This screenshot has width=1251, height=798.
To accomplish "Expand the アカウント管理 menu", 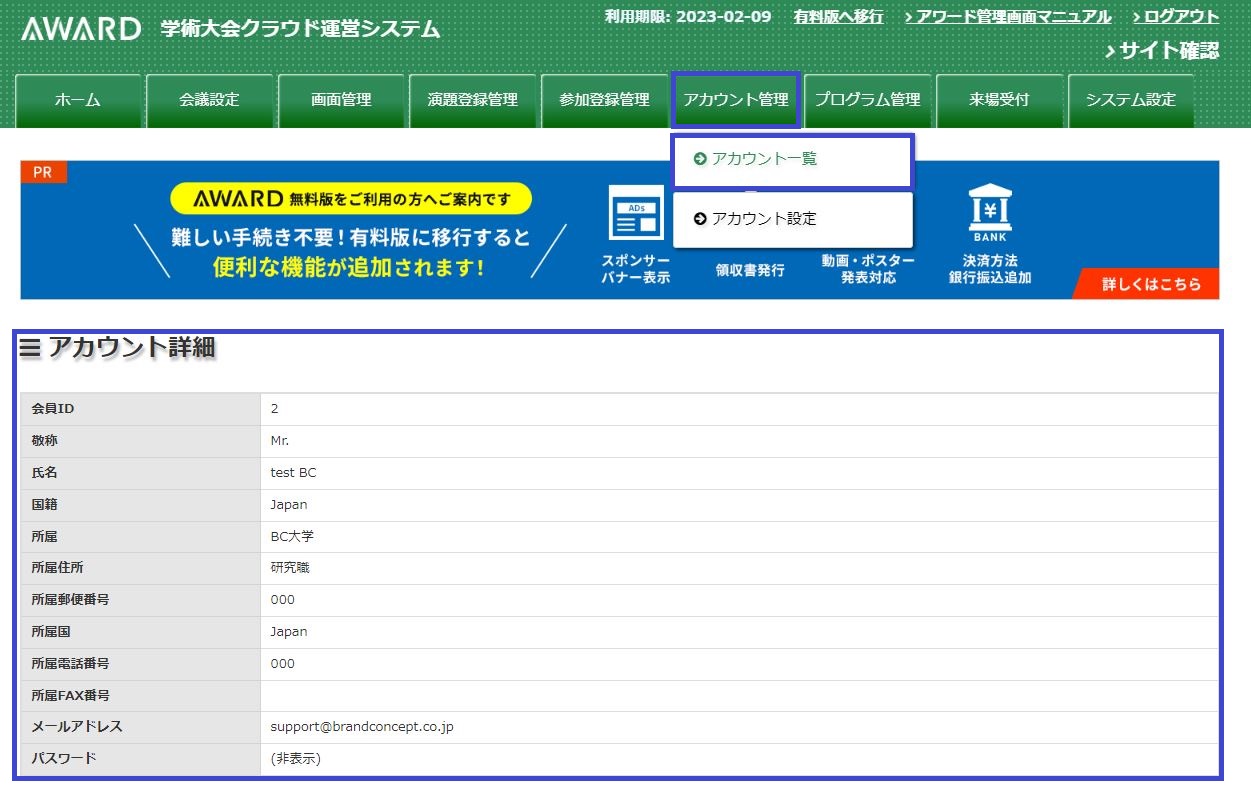I will point(736,100).
